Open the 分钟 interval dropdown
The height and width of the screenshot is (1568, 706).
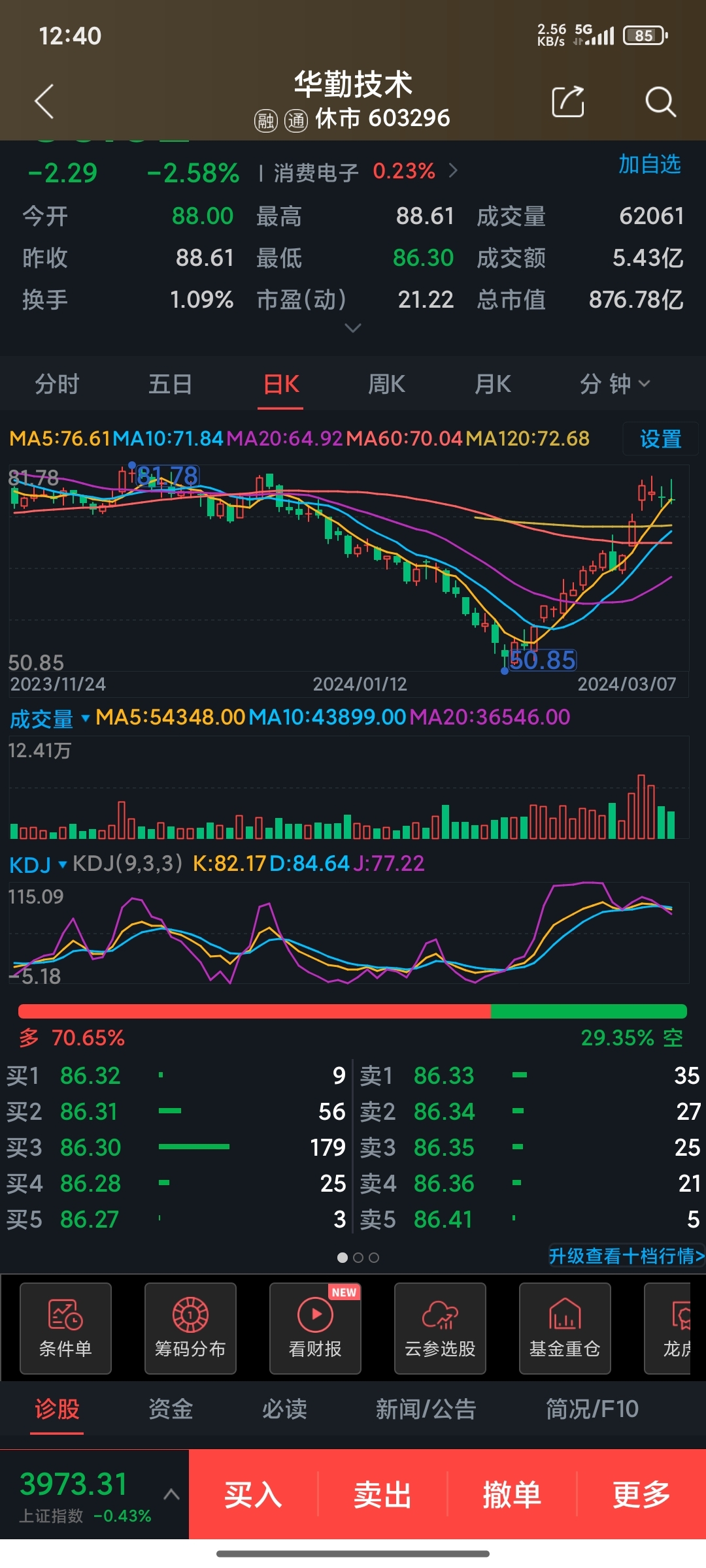[615, 384]
